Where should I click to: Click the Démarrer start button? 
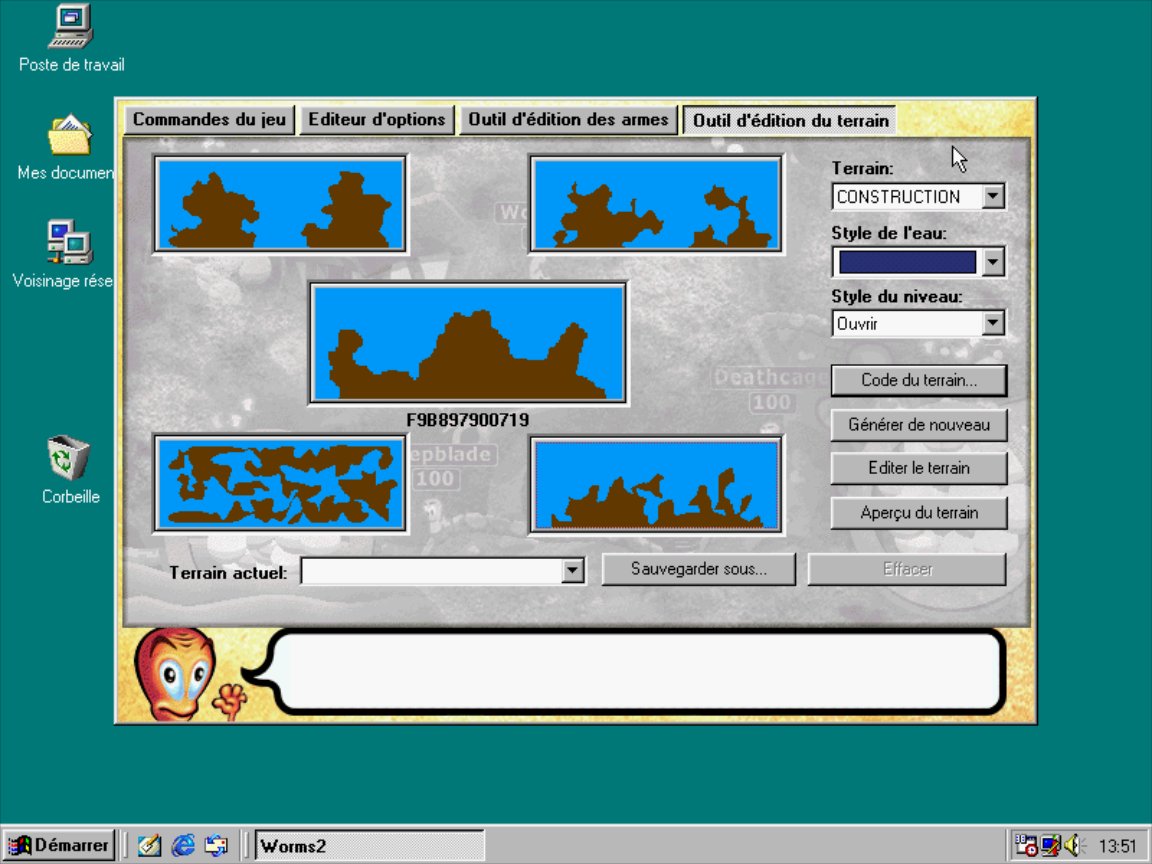pos(59,846)
